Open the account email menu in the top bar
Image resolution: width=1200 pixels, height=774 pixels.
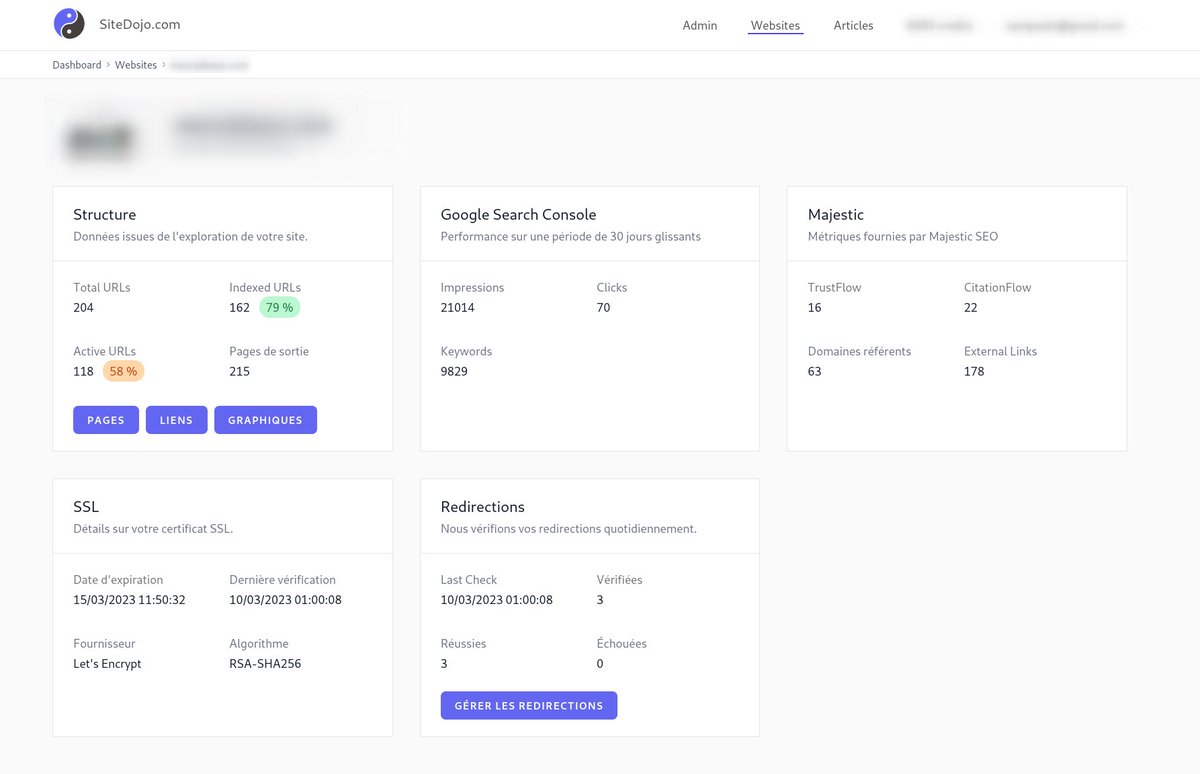tap(1065, 26)
